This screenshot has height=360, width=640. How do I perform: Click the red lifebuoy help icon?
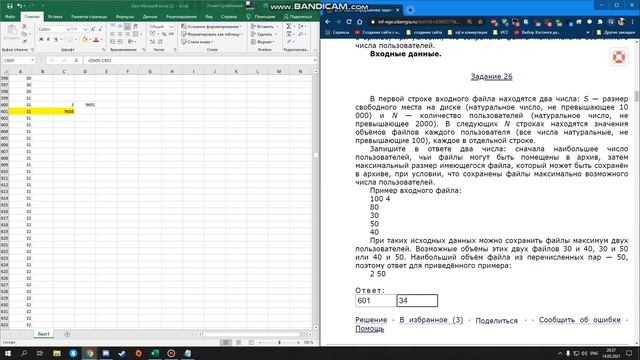pyautogui.click(x=619, y=57)
